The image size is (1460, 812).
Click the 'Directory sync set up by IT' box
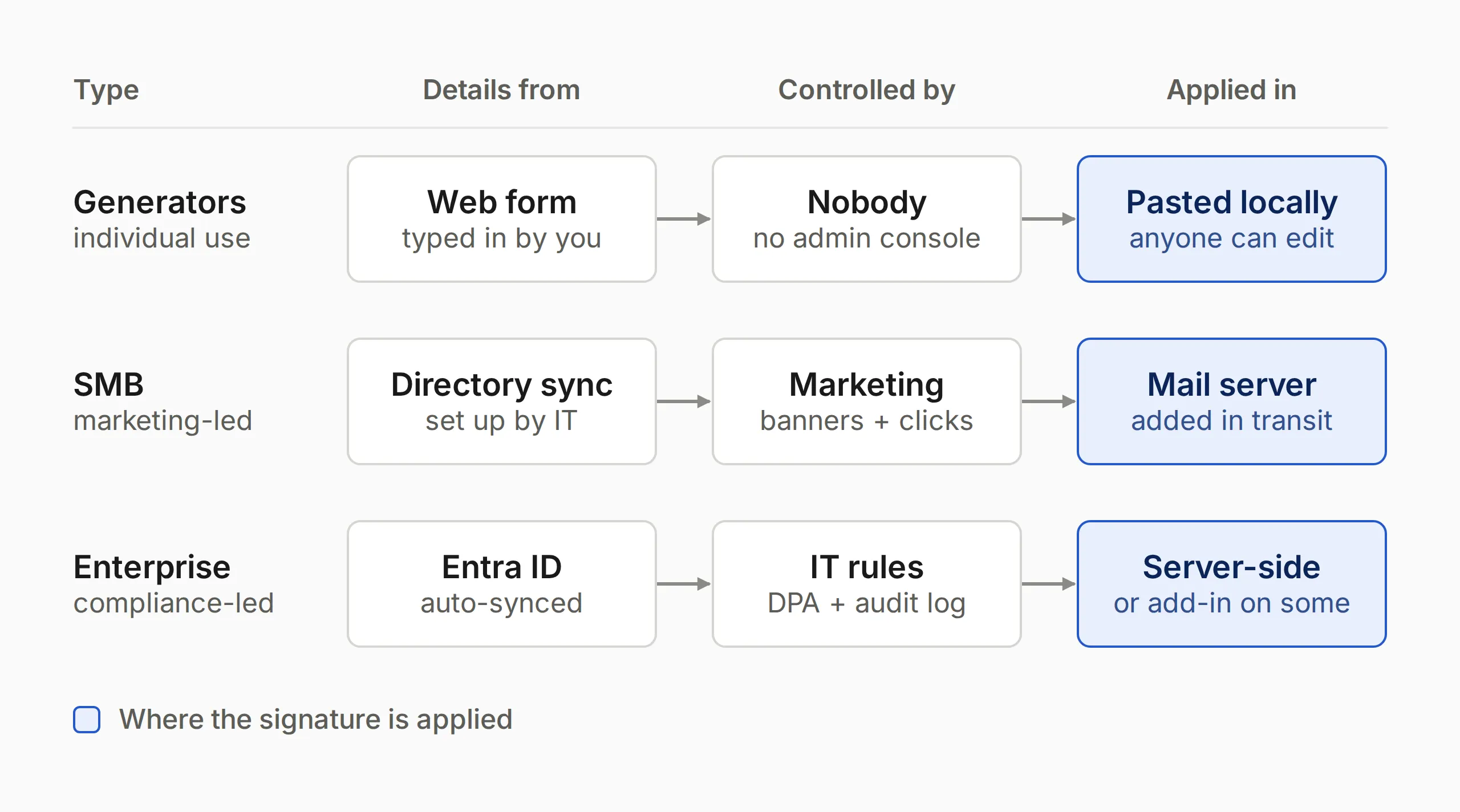coord(502,401)
